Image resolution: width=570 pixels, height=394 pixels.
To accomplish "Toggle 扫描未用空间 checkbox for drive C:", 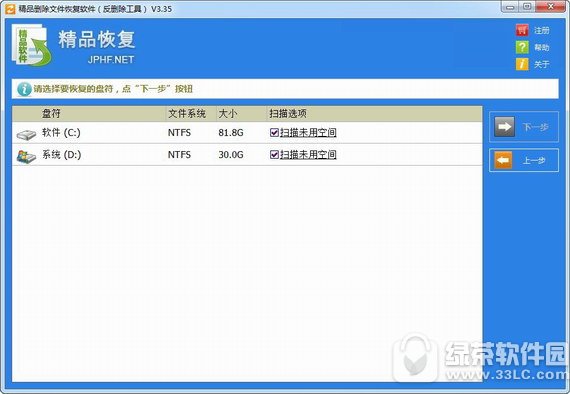I will pos(274,133).
